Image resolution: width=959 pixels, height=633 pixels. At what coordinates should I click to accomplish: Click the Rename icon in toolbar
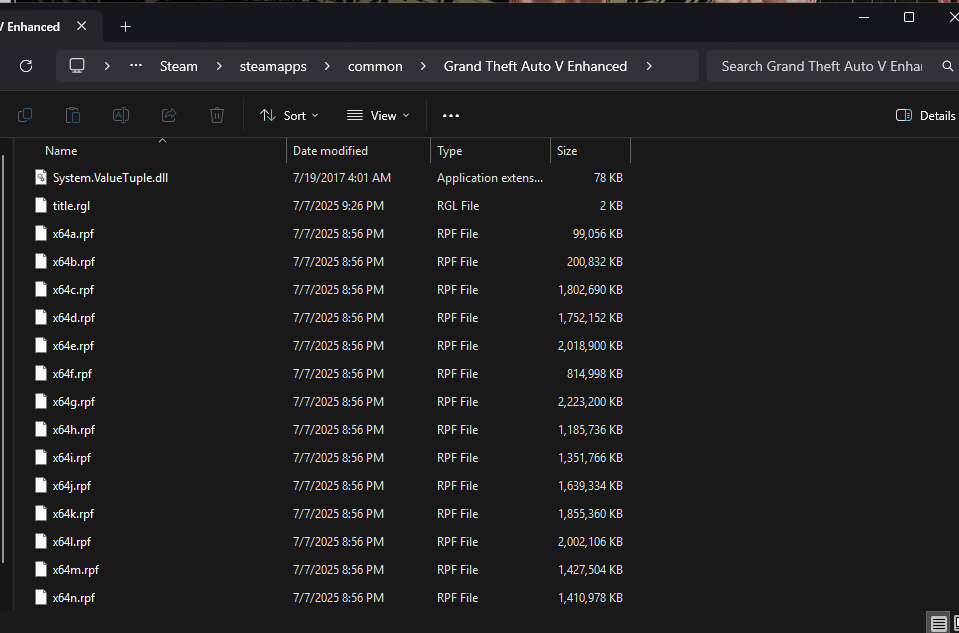[x=121, y=116]
